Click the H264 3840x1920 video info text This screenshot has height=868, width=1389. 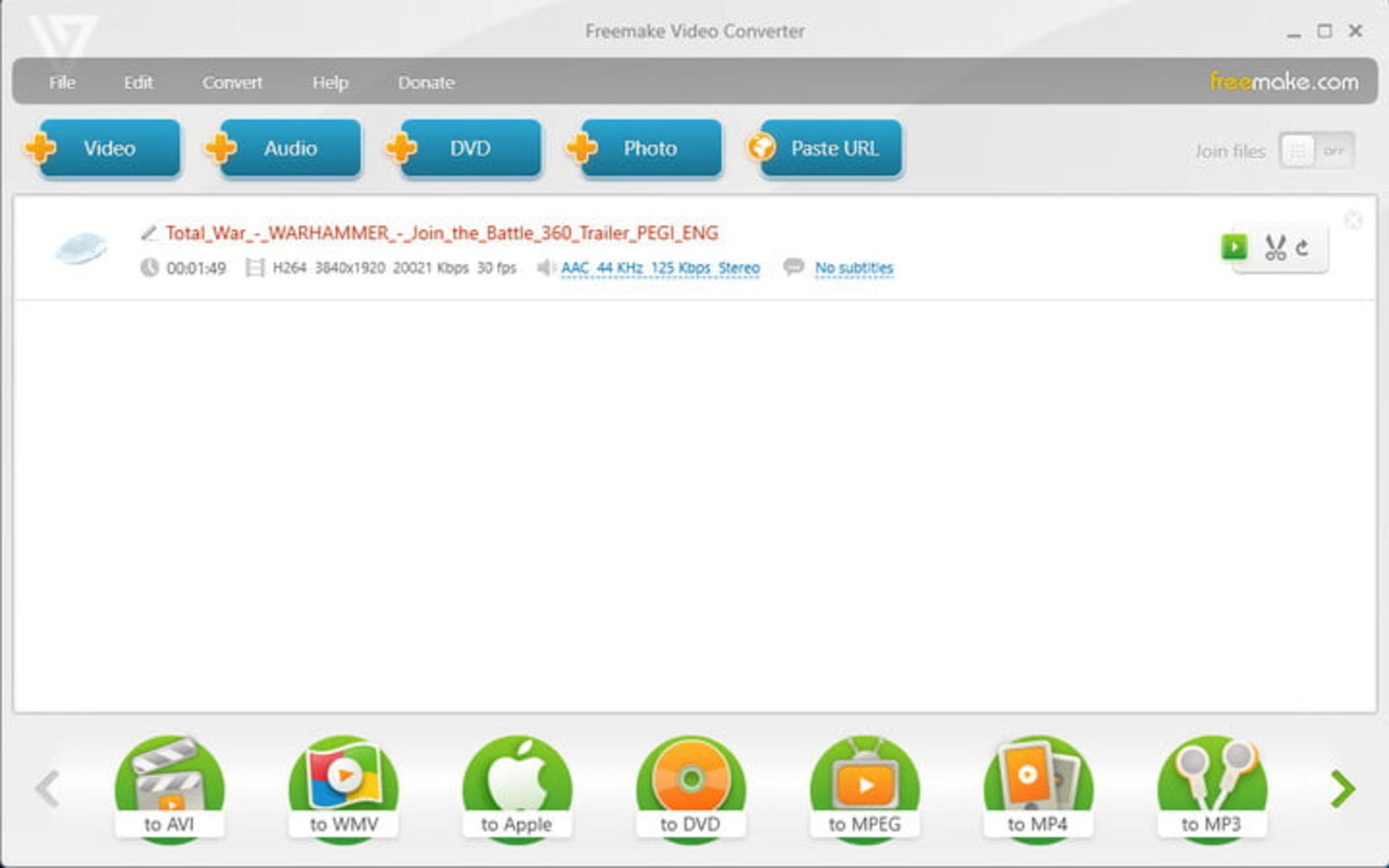coord(394,268)
